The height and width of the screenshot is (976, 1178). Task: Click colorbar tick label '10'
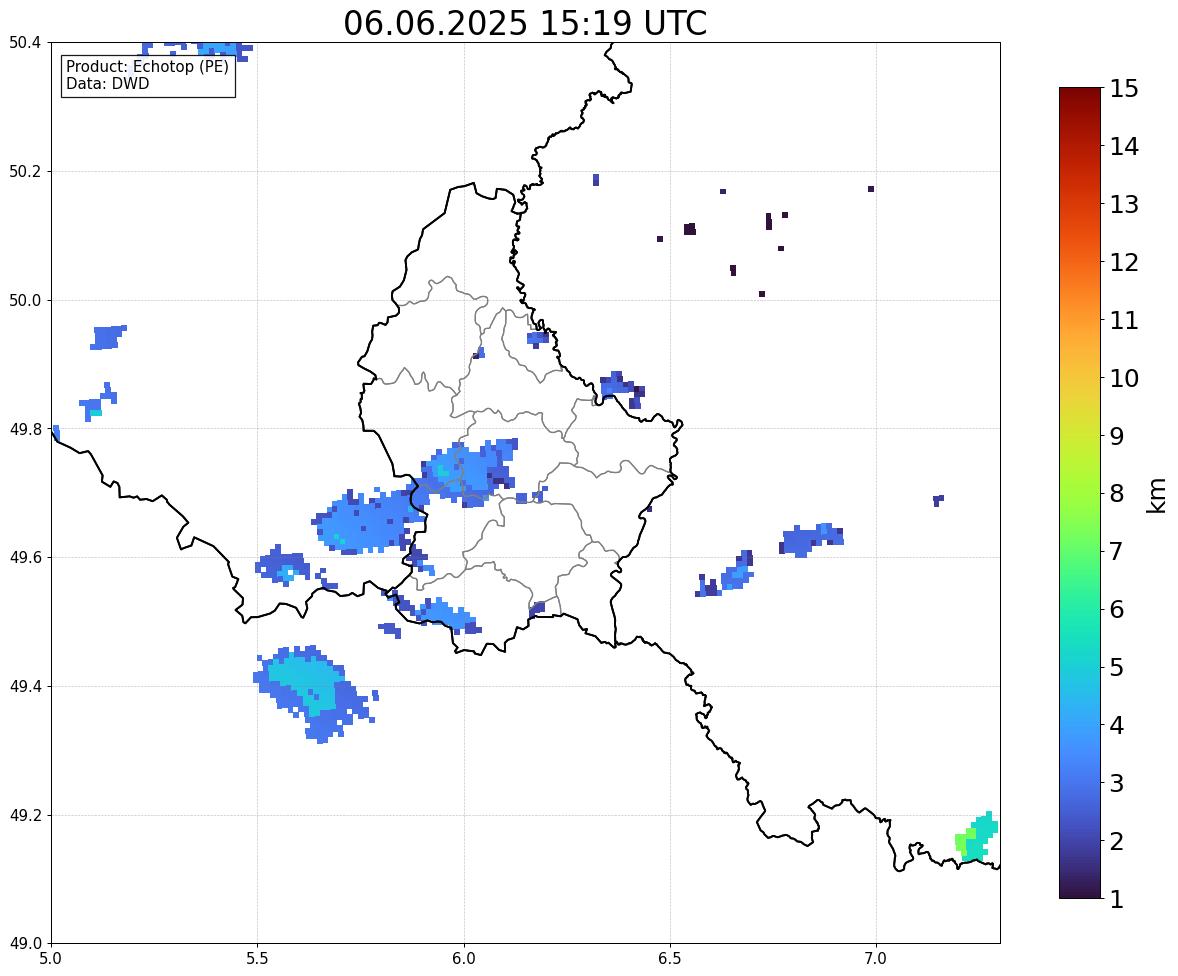1124,378
